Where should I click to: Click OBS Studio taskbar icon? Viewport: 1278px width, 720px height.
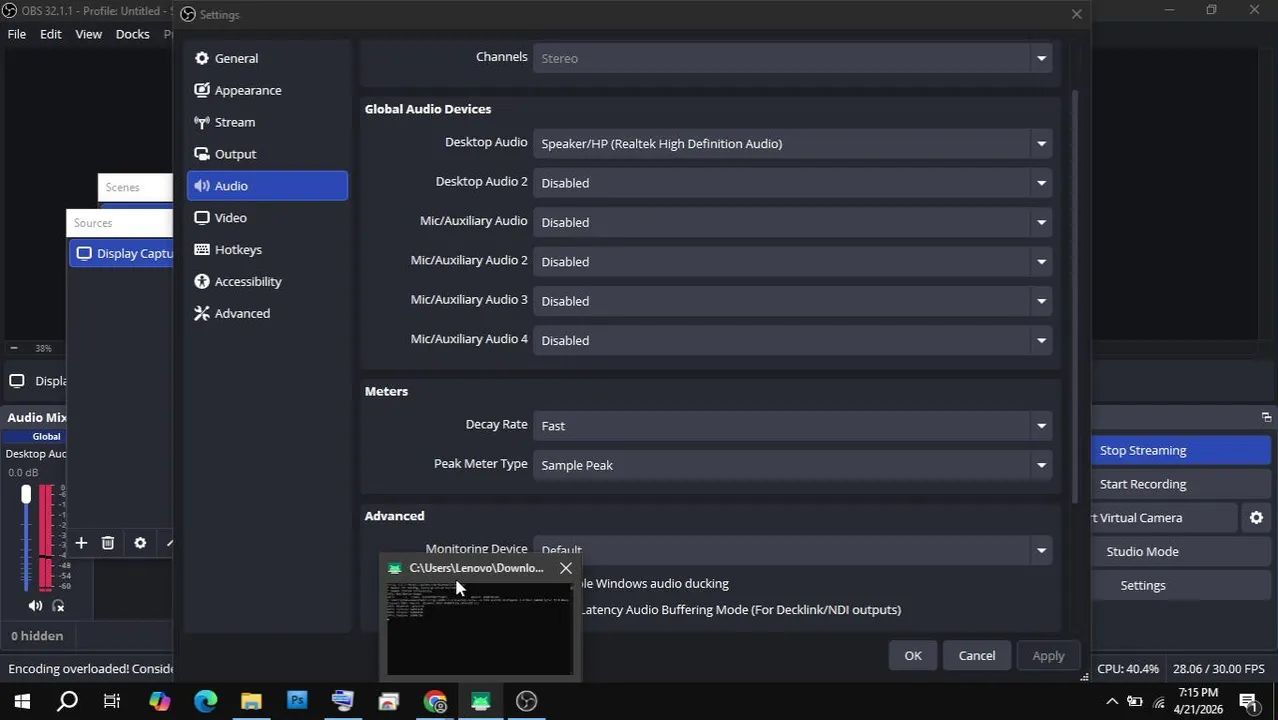point(527,702)
